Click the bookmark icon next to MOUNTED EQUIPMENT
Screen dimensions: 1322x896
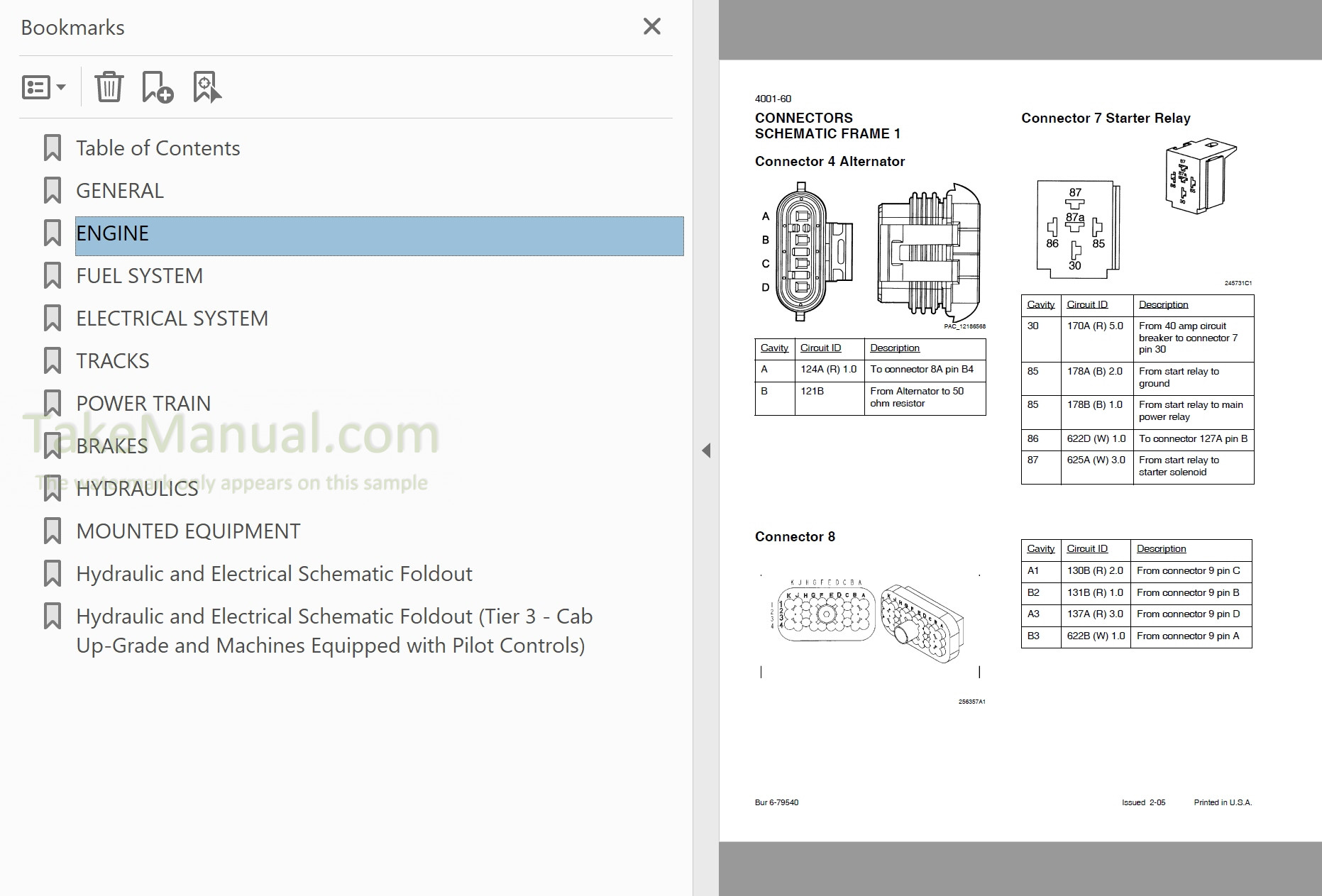coord(53,531)
